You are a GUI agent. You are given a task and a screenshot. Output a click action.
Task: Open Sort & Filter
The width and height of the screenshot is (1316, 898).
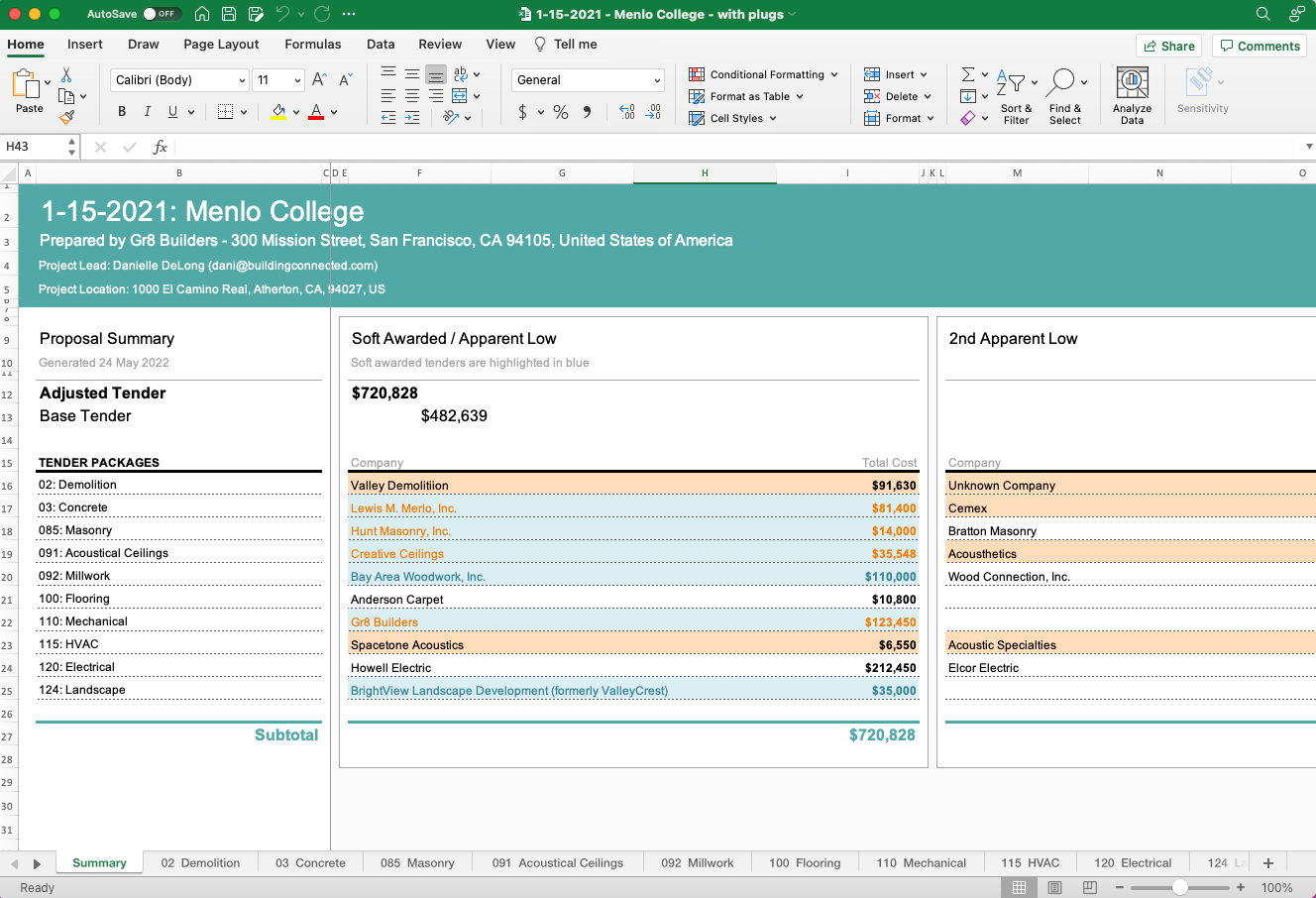click(x=1016, y=96)
